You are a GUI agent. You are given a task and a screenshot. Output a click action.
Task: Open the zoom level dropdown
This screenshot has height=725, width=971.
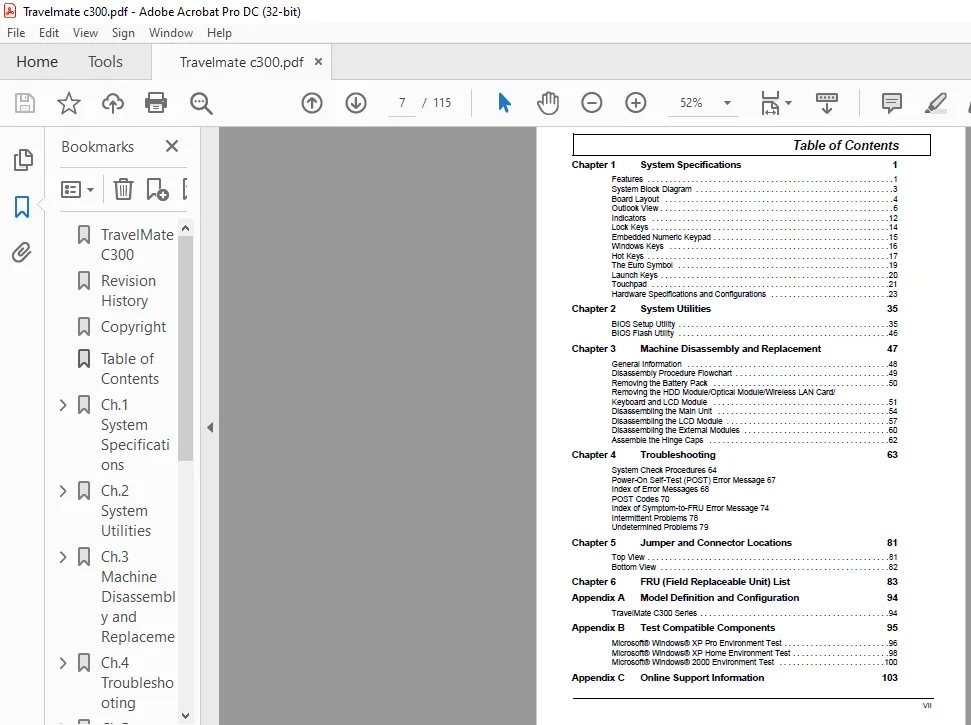(728, 103)
